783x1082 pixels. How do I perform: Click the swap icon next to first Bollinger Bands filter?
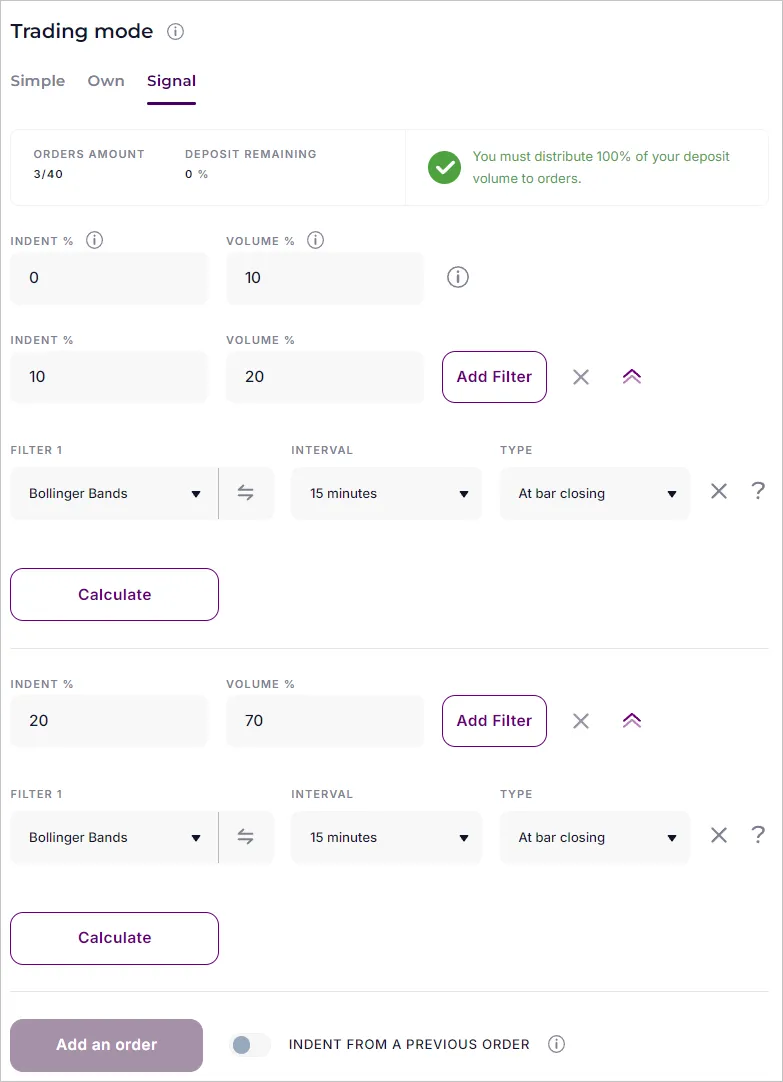[246, 493]
